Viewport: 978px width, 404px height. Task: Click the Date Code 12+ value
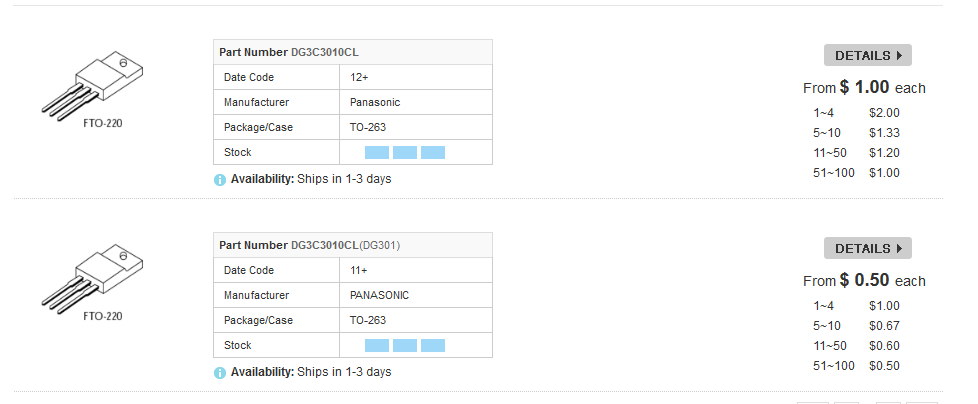click(x=359, y=77)
